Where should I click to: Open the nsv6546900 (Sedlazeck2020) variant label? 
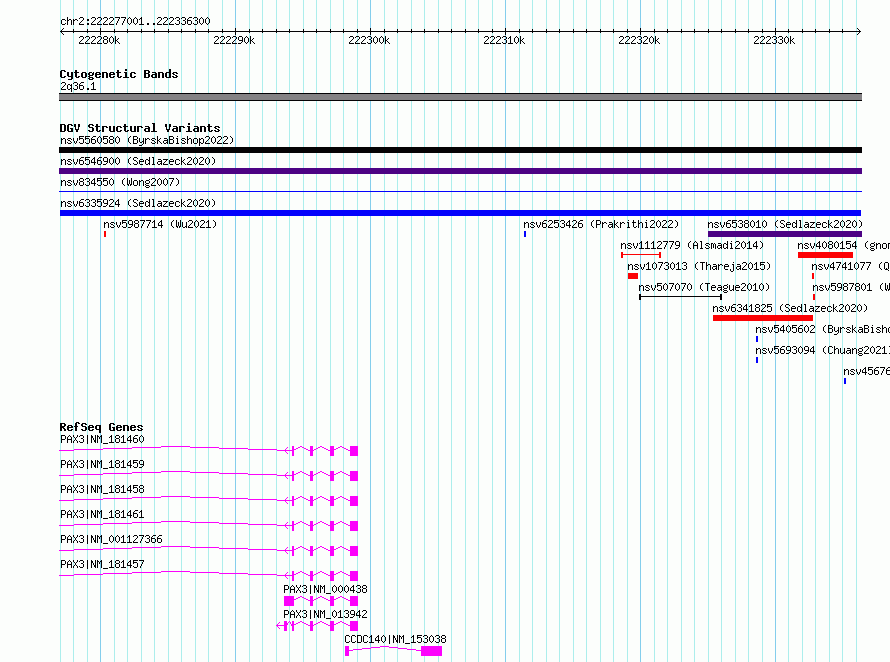[x=138, y=161]
